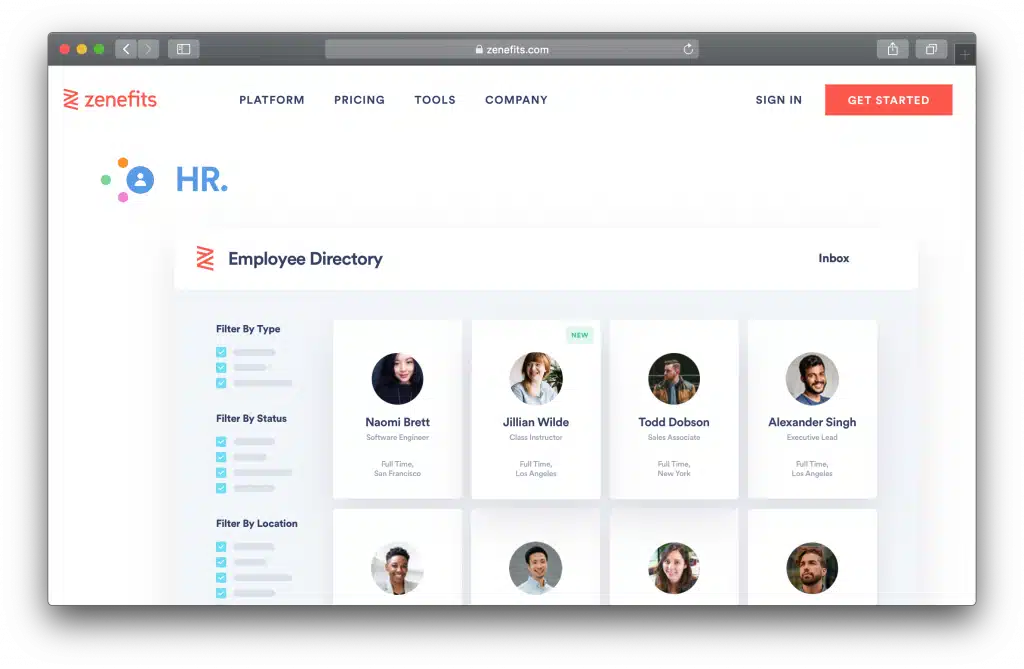1024x669 pixels.
Task: Toggle the first Filter By Status checkbox
Action: [221, 442]
